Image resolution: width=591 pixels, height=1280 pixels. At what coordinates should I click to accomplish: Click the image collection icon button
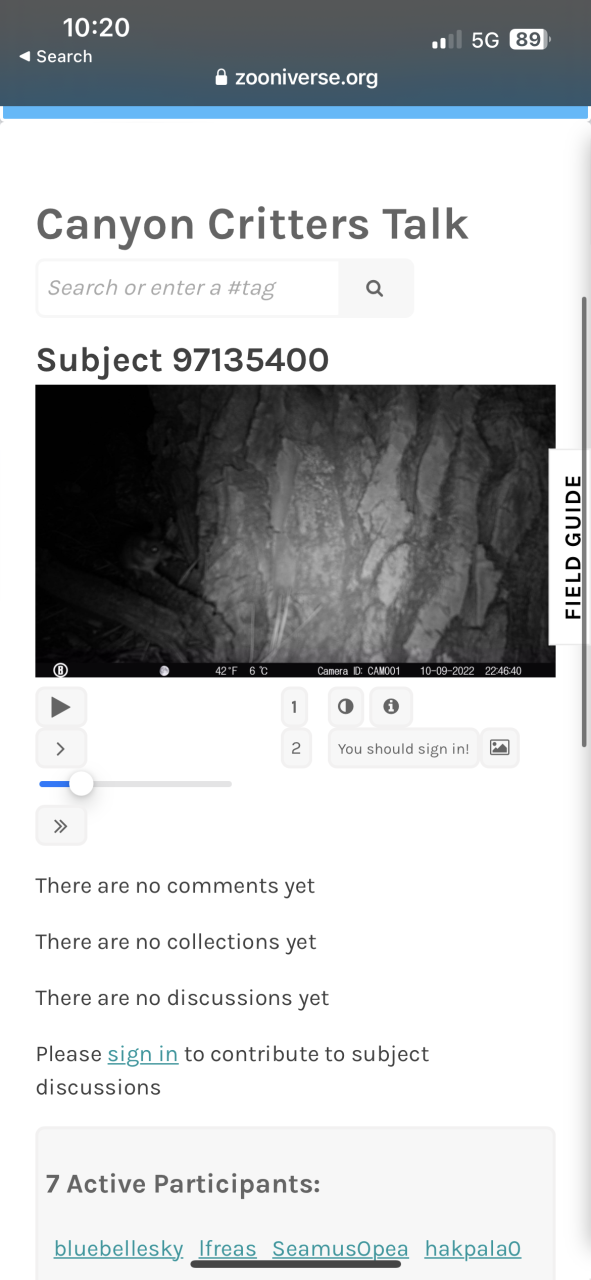[500, 748]
